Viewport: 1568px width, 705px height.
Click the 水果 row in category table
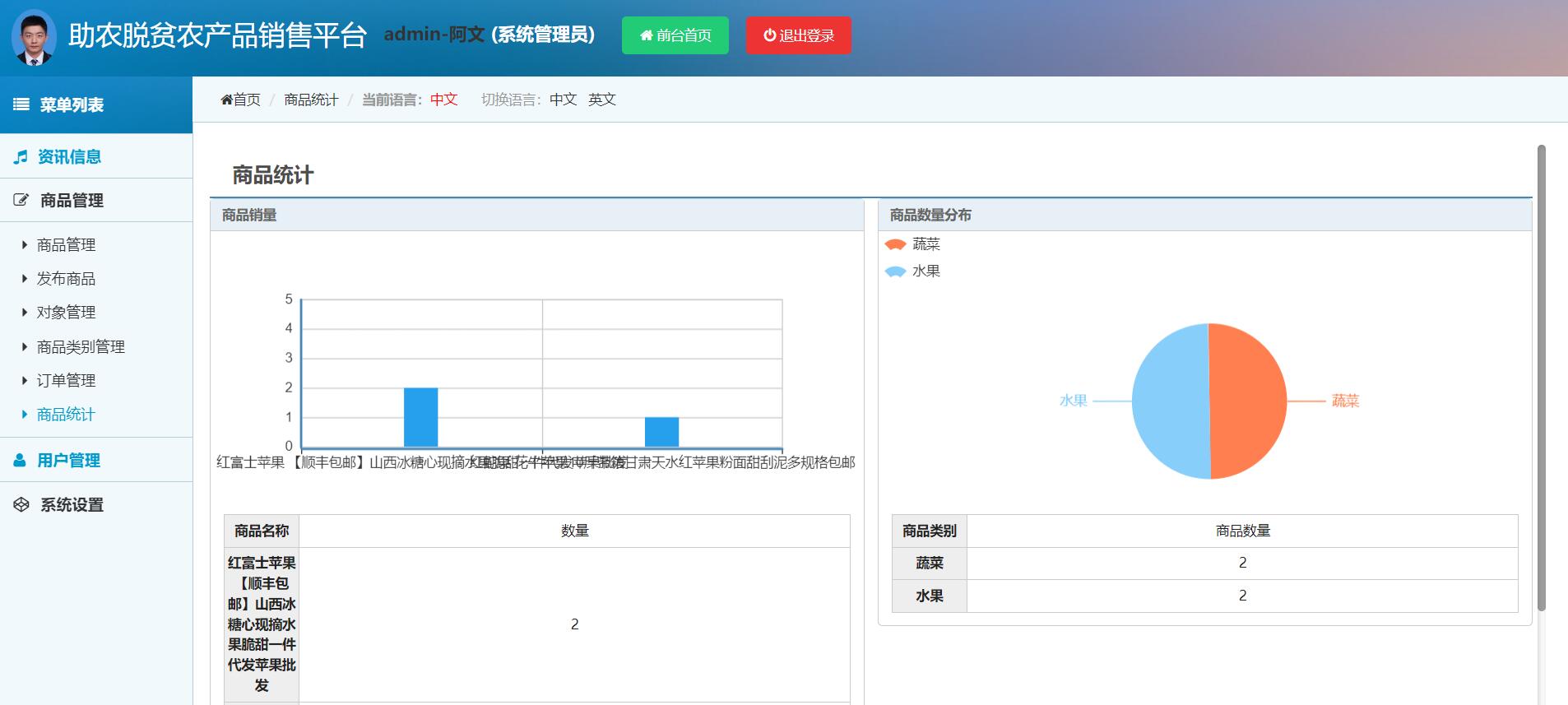pyautogui.click(x=1205, y=596)
